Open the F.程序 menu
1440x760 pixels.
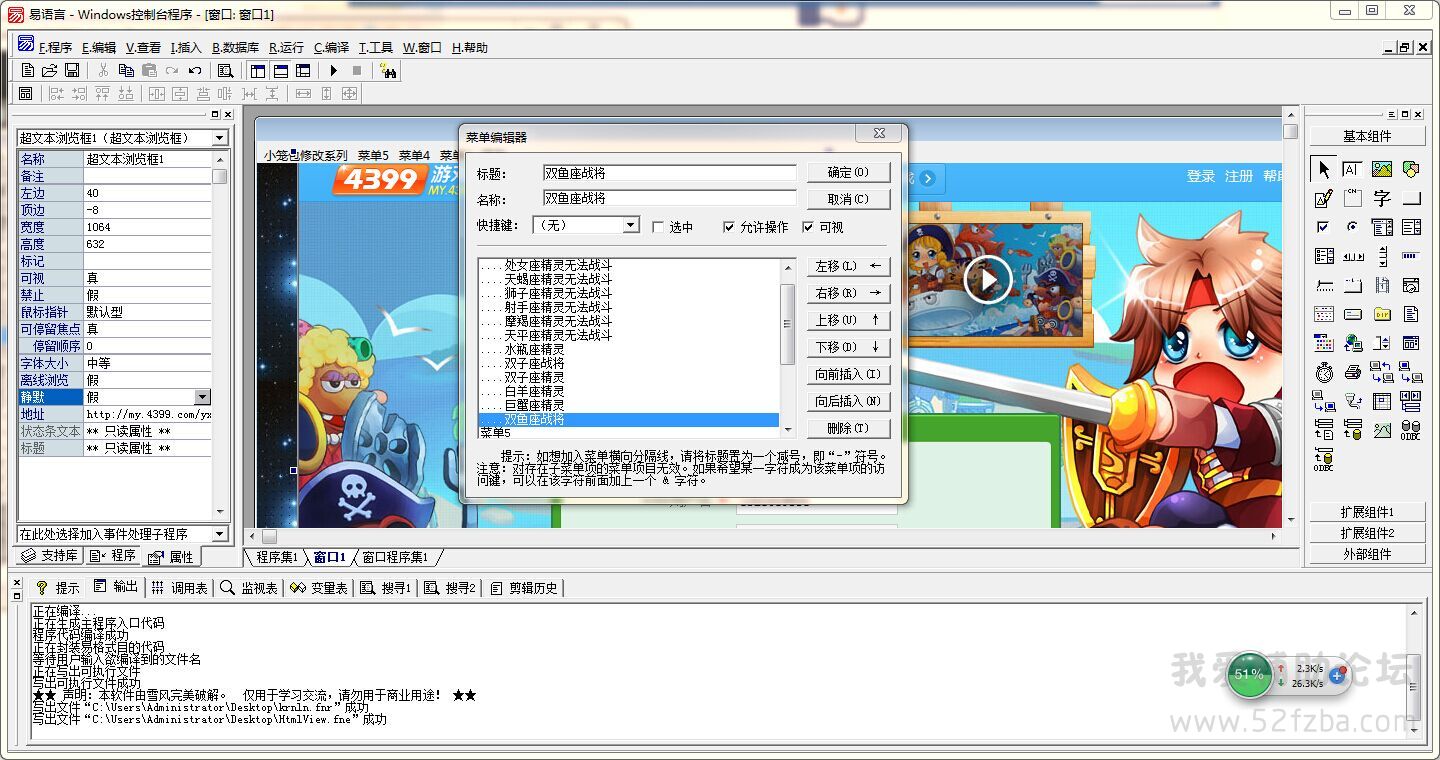coord(54,47)
